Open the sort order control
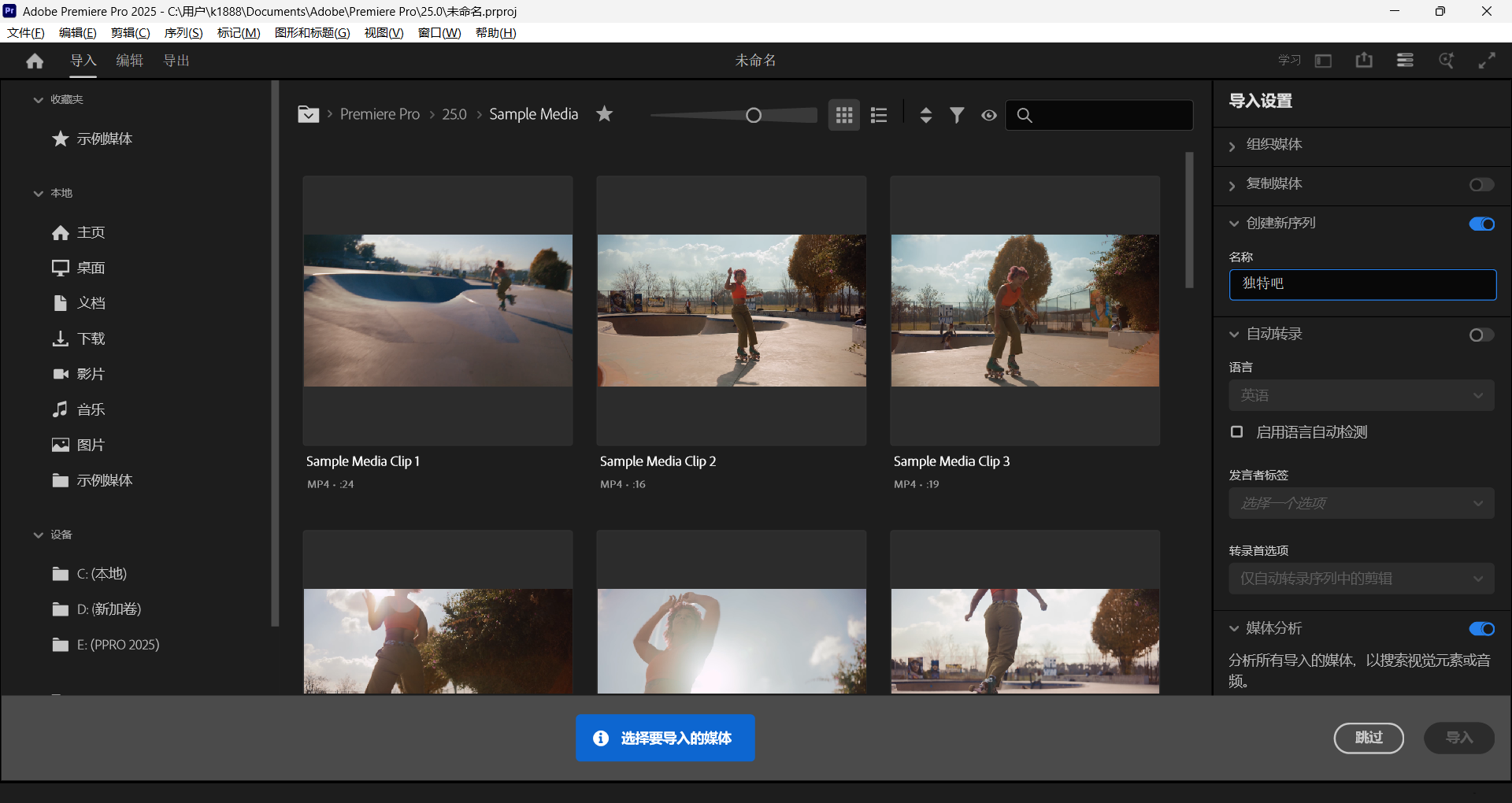Image resolution: width=1512 pixels, height=803 pixels. 925,114
